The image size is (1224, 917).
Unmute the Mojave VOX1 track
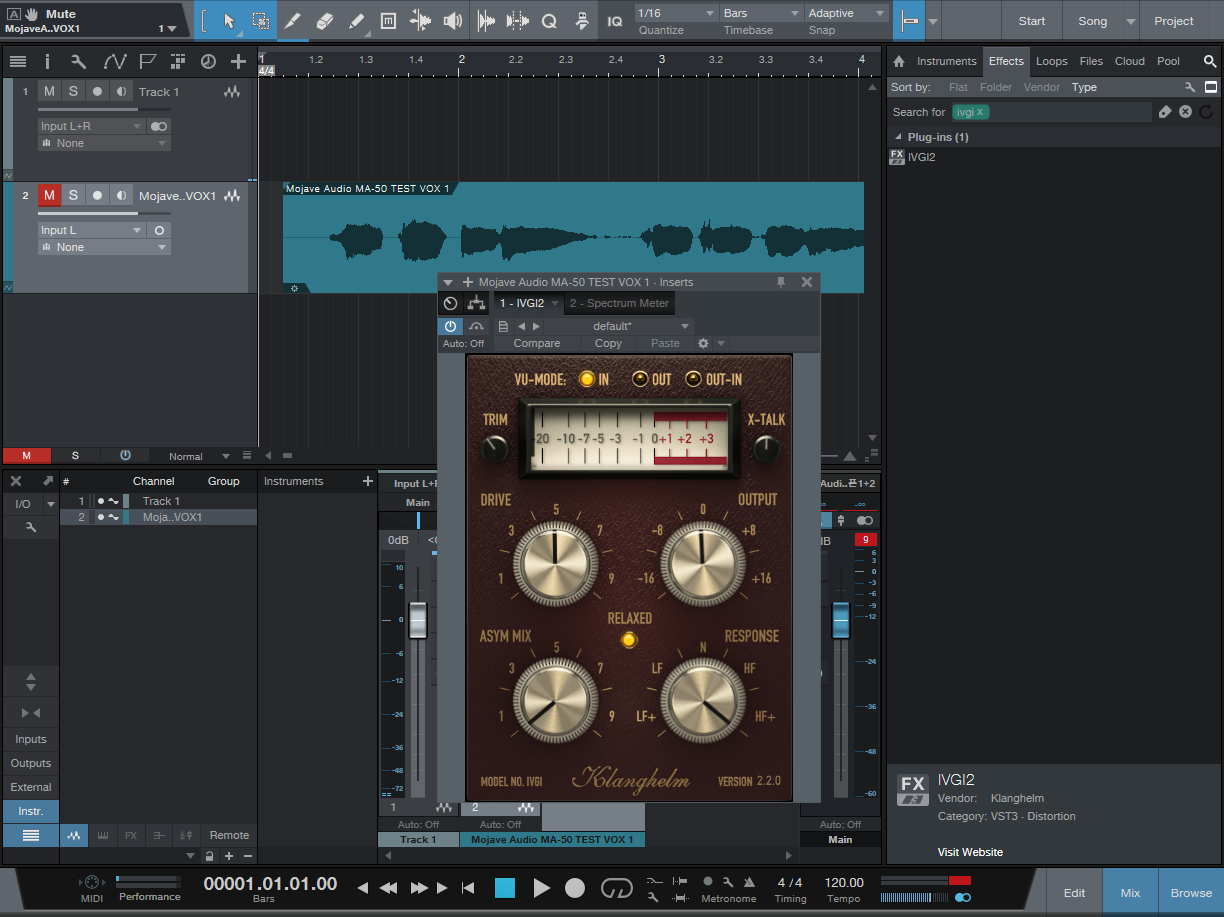[49, 195]
